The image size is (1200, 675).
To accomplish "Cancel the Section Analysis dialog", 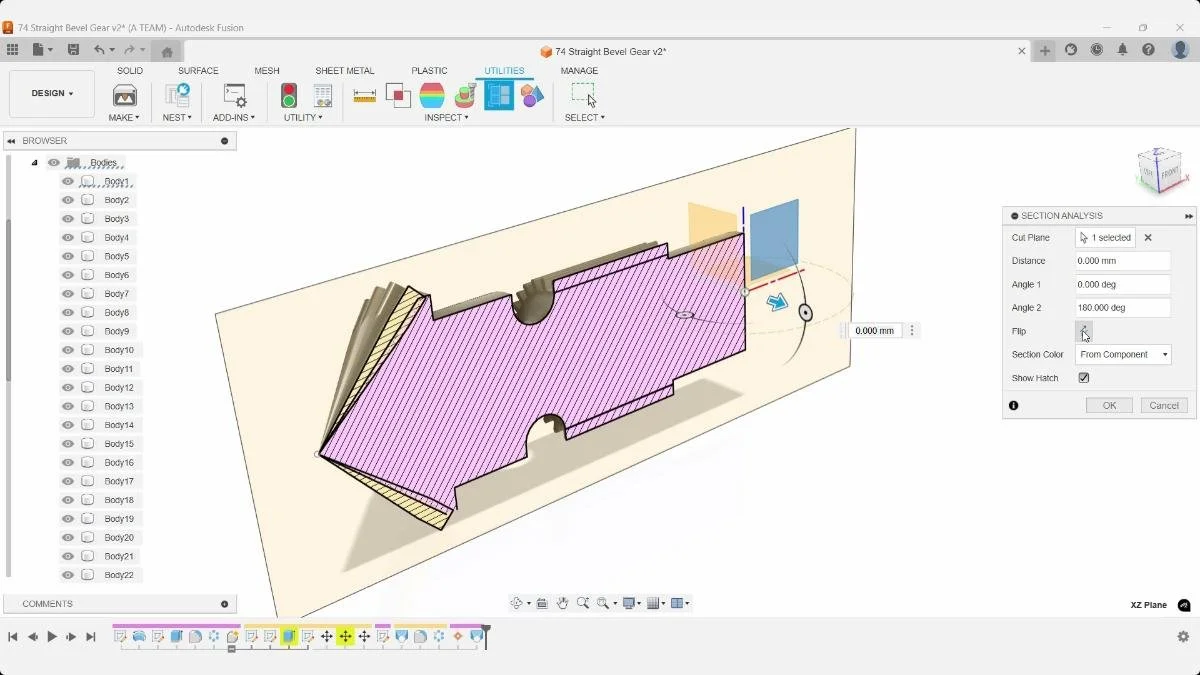I will pyautogui.click(x=1164, y=406).
